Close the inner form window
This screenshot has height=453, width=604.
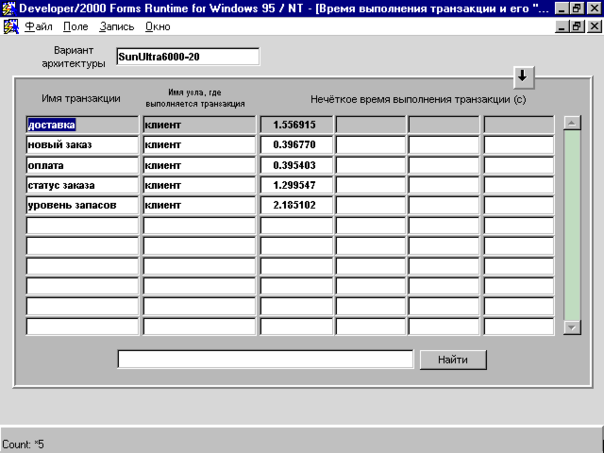[594, 26]
